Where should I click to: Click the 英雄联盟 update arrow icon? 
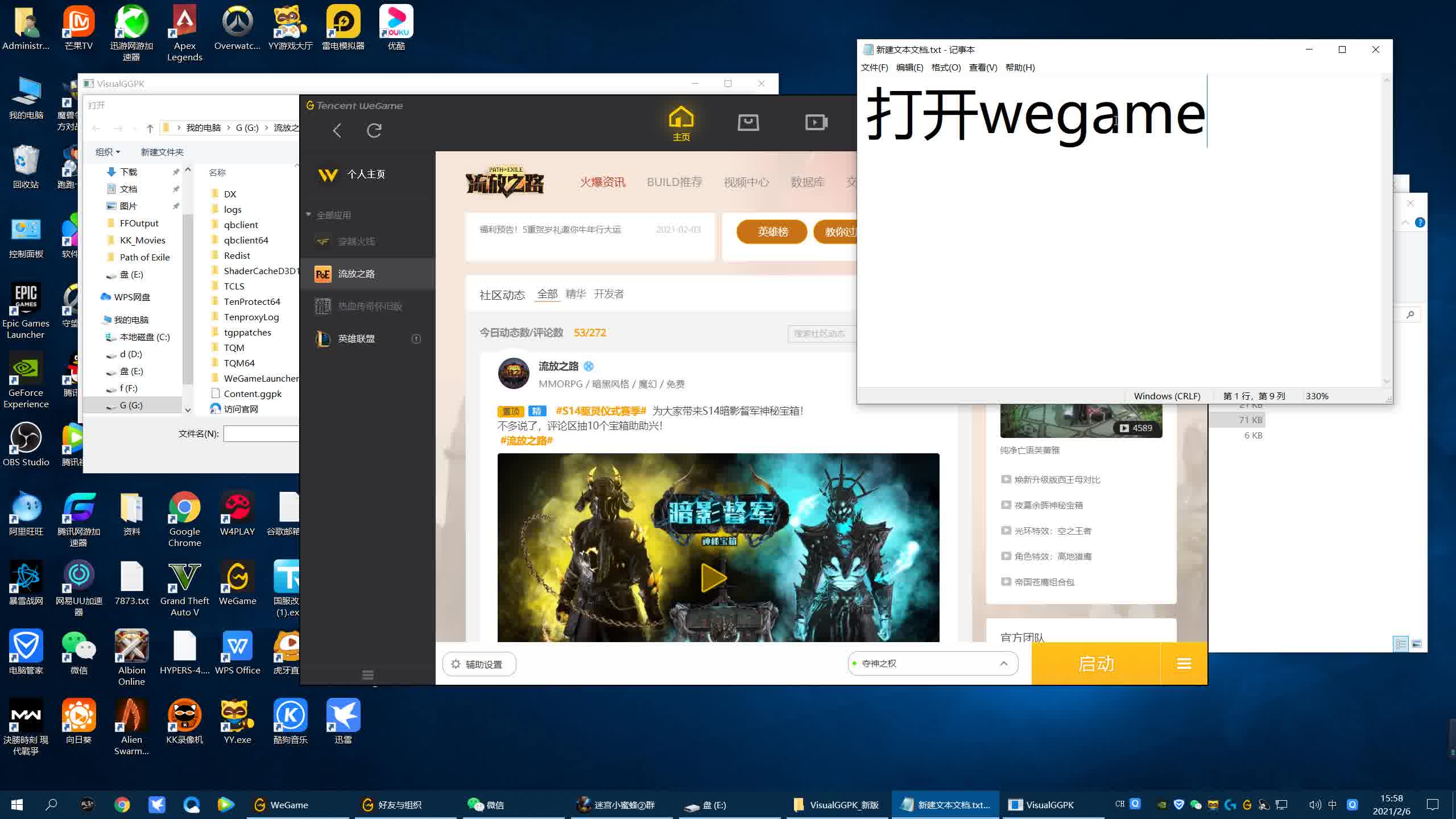416,339
